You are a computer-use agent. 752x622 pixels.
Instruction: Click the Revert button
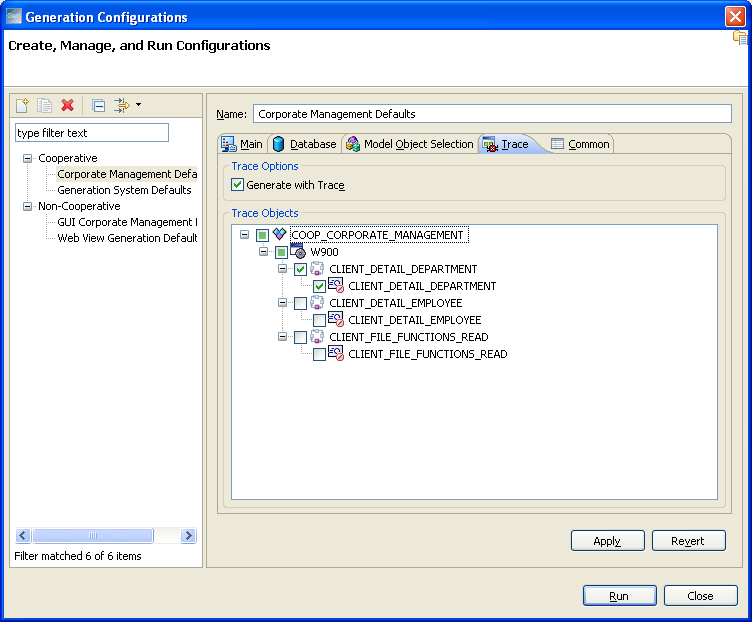click(688, 540)
